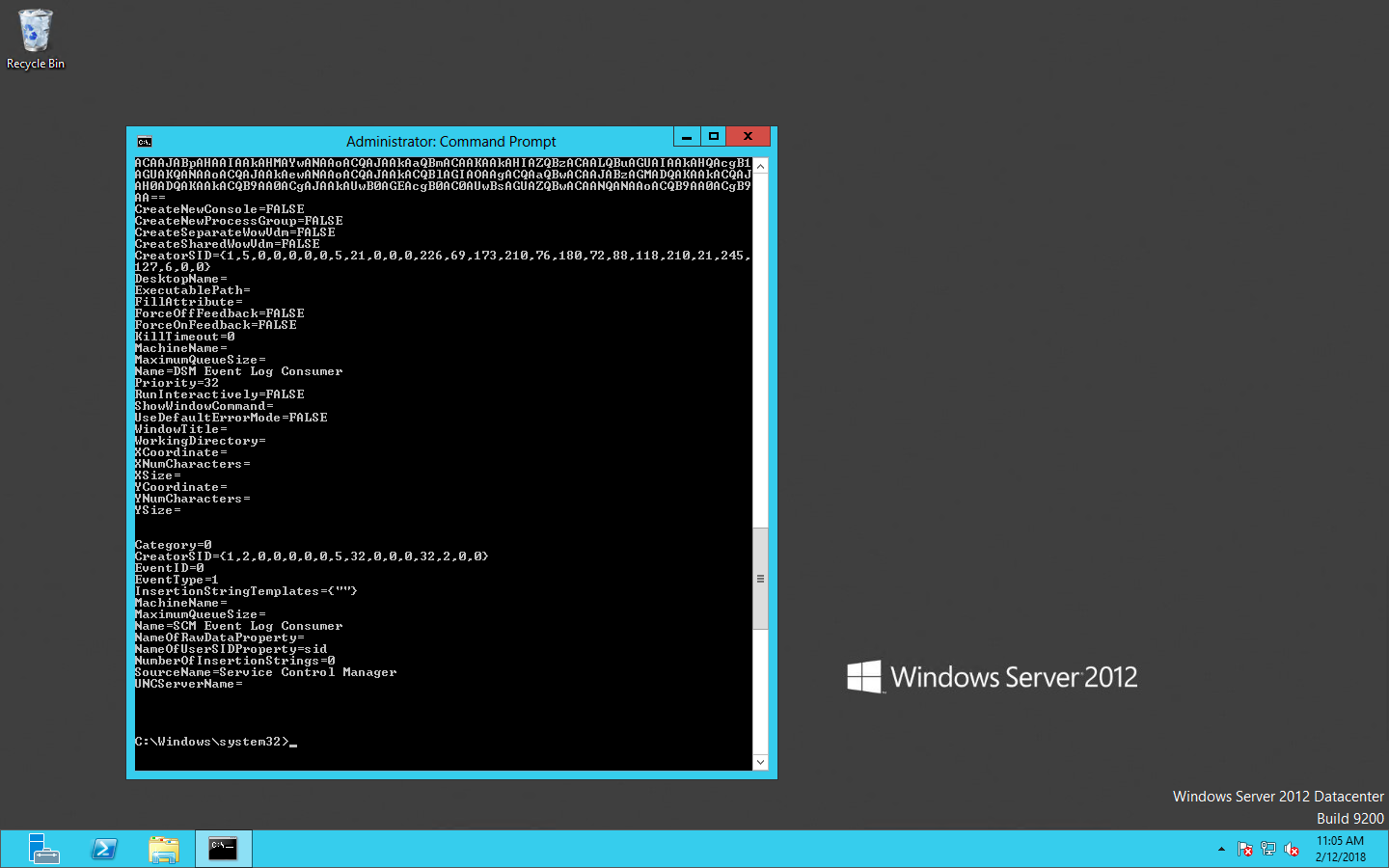This screenshot has height=868, width=1389.
Task: Click the line 'NameOfUserSIDProperty=sid'
Action: coord(231,649)
